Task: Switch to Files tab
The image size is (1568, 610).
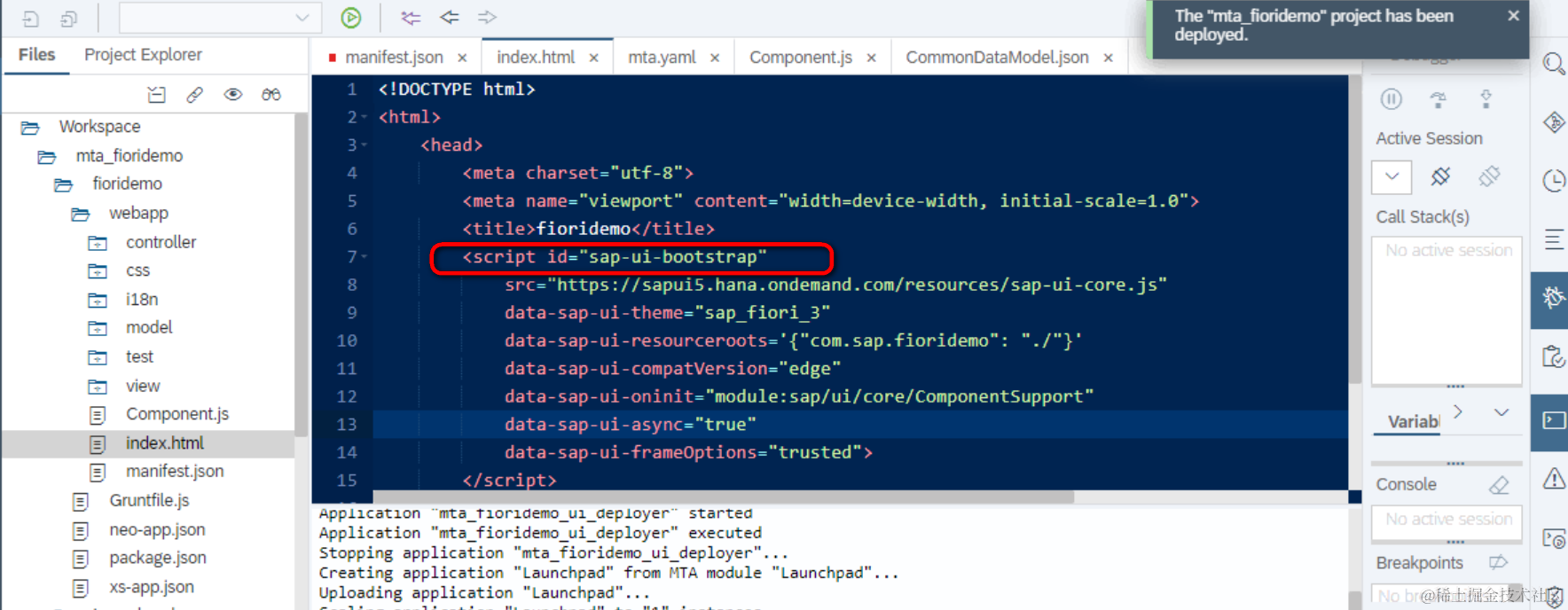Action: pyautogui.click(x=36, y=55)
